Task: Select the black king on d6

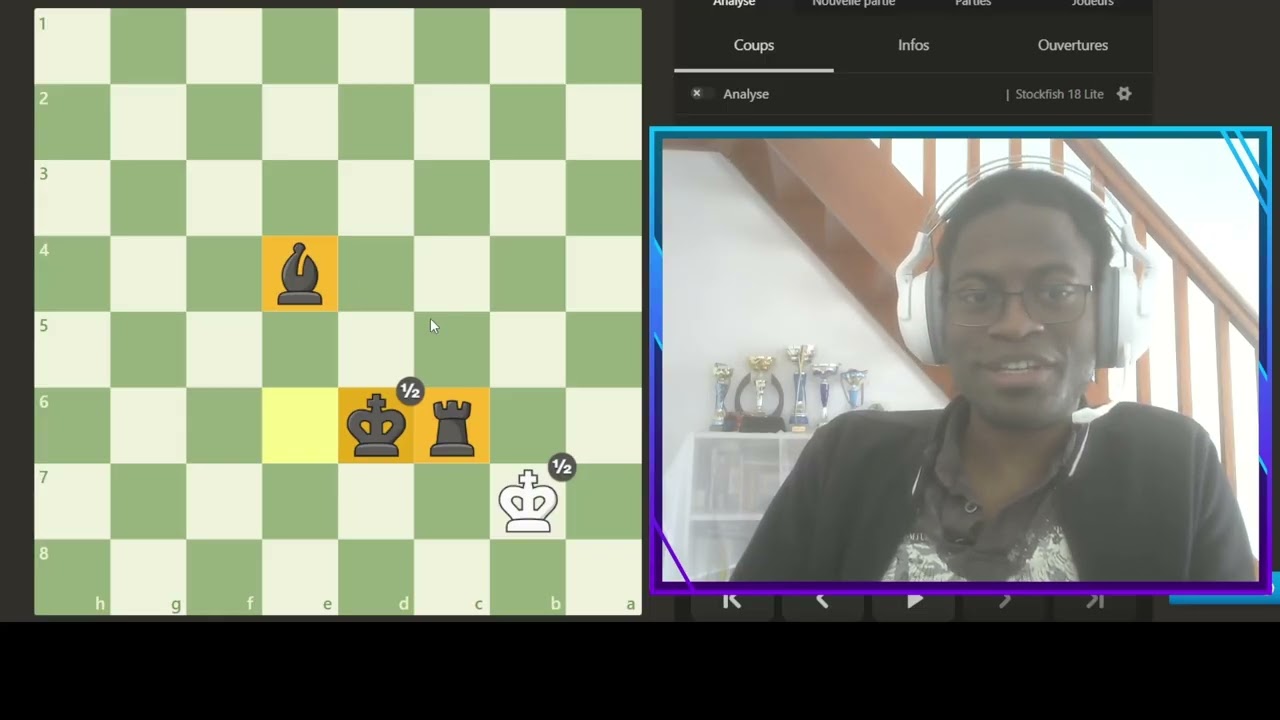Action: pyautogui.click(x=376, y=426)
